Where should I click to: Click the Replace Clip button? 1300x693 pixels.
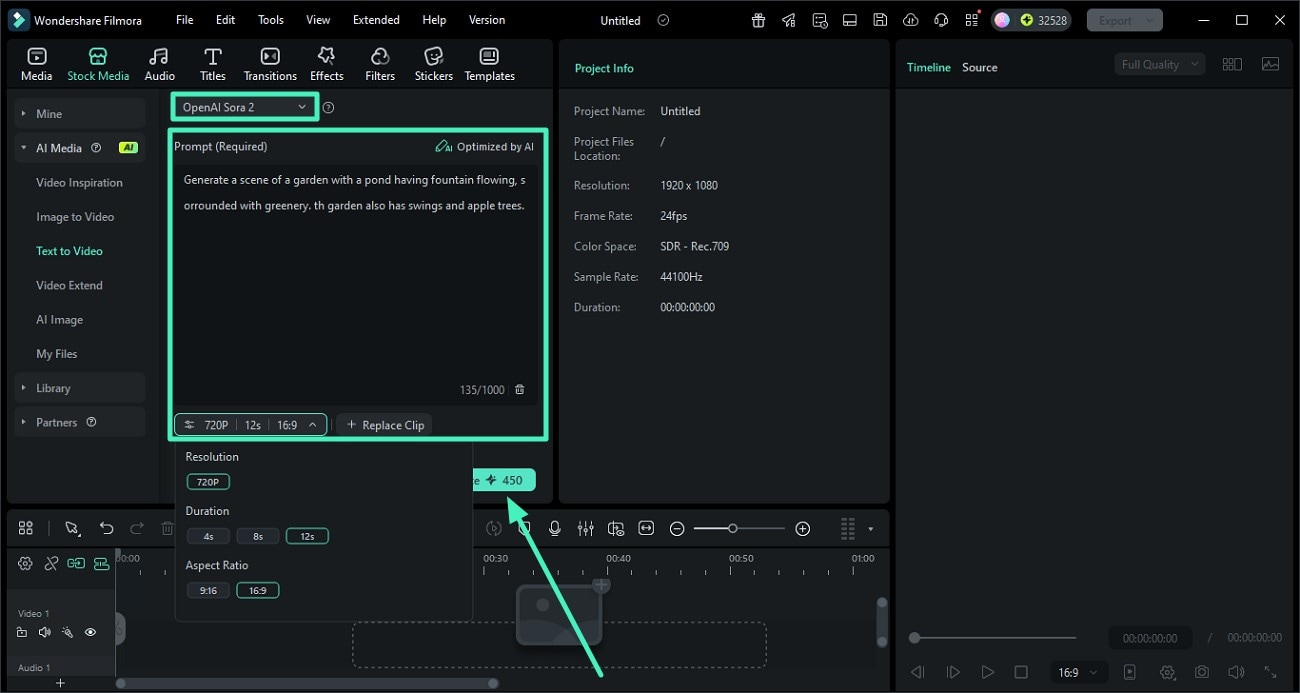385,425
